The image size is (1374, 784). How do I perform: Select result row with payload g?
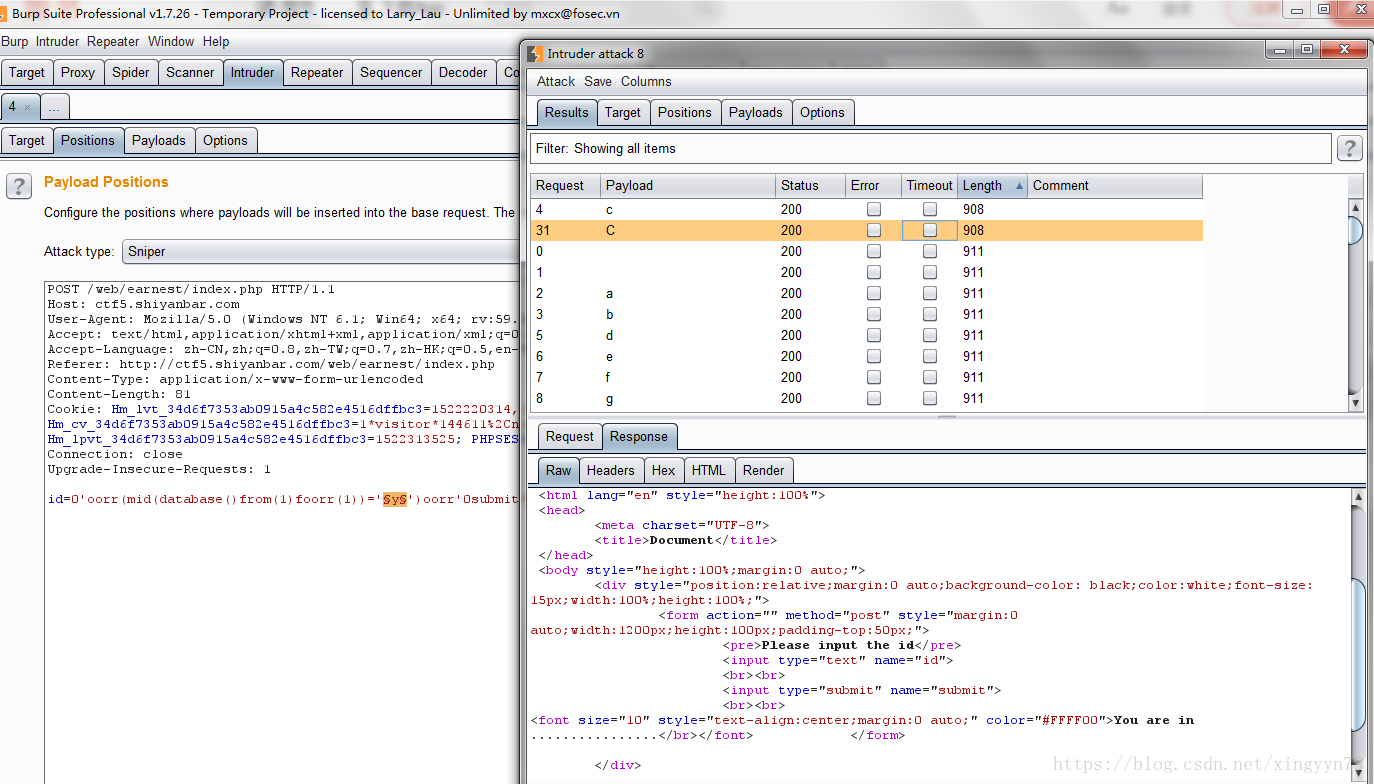tap(866, 398)
